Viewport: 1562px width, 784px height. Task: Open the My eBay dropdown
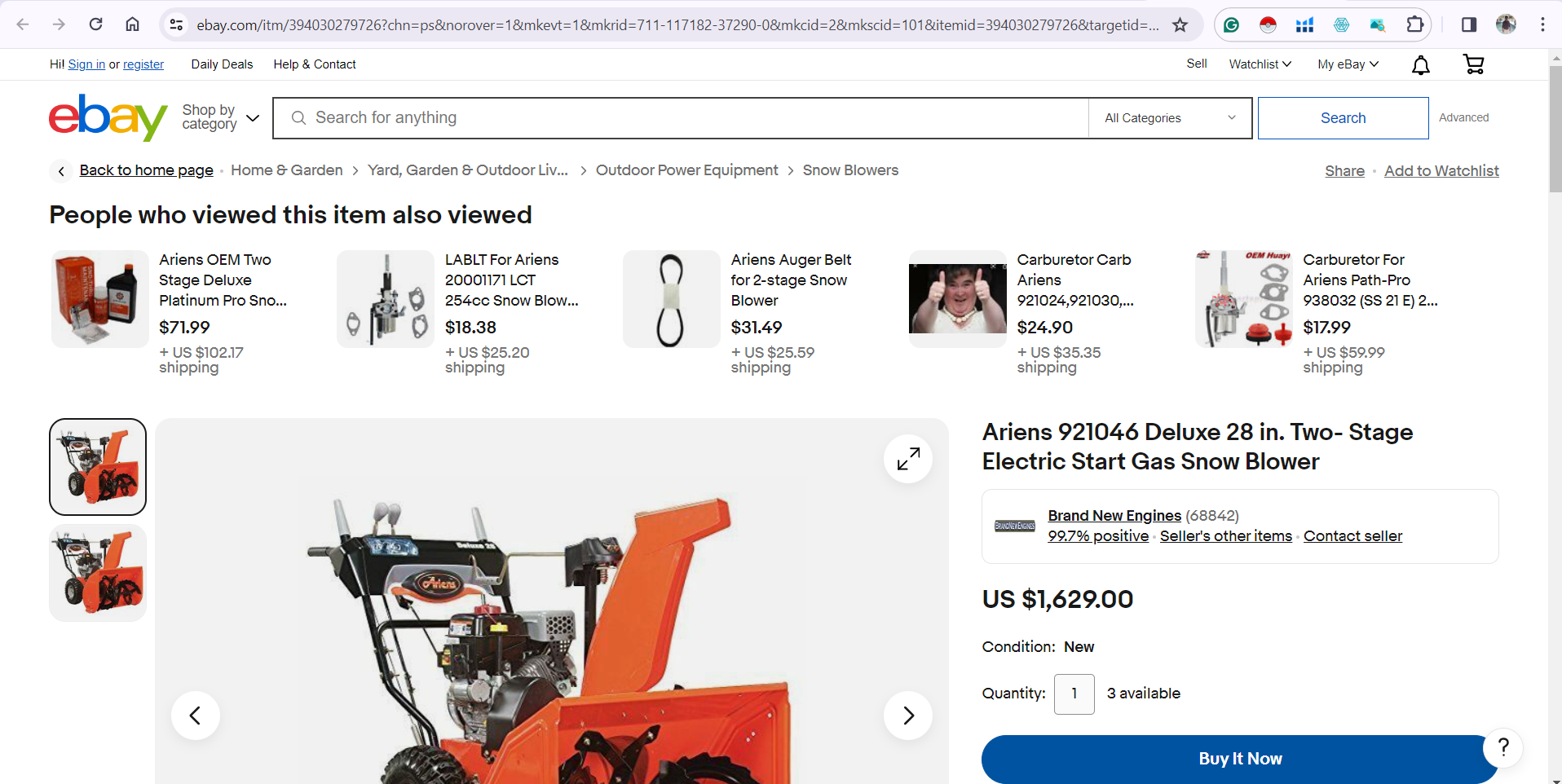1348,64
